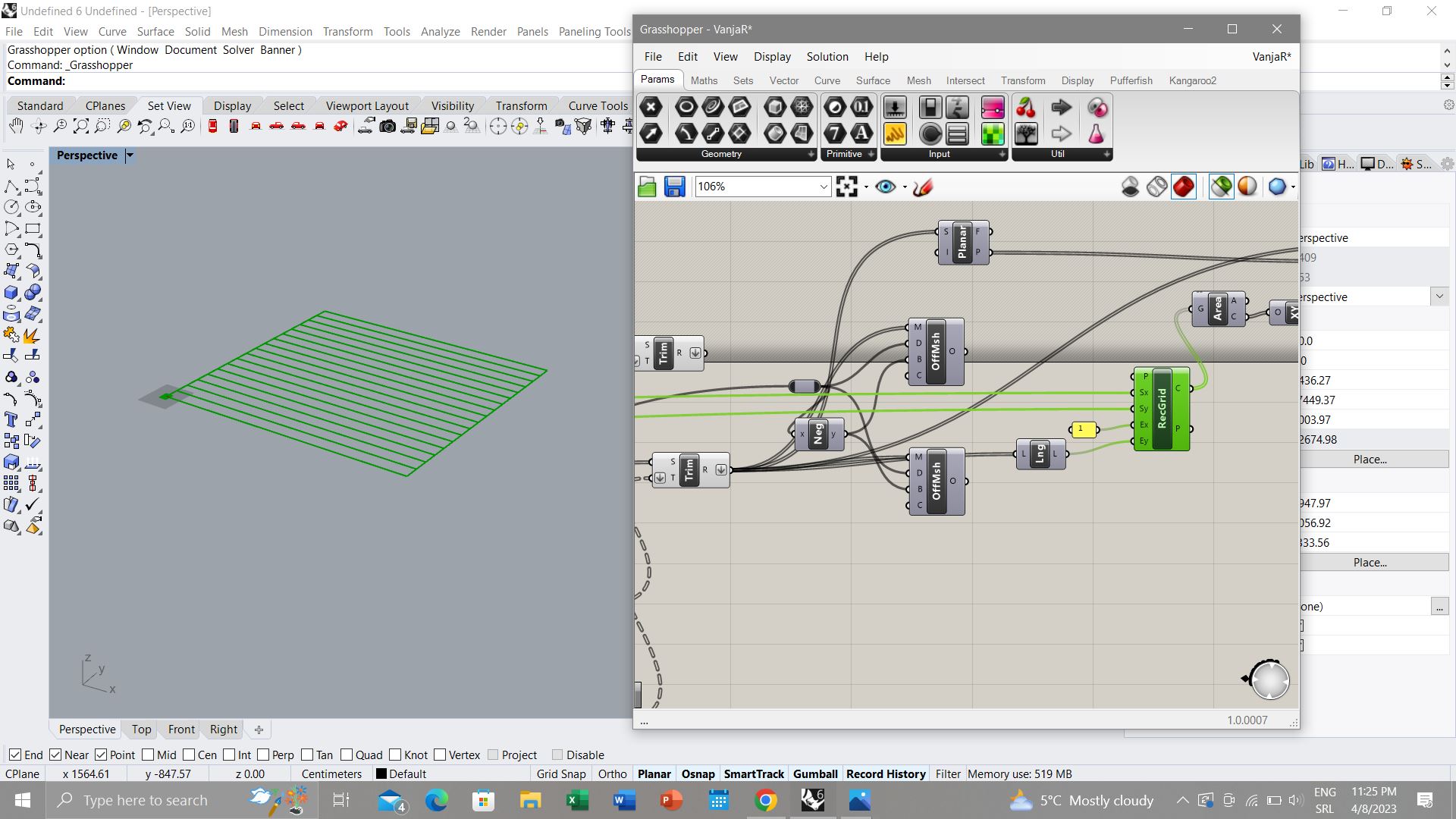Switch to the Top viewport tab
The height and width of the screenshot is (819, 1456).
(x=141, y=730)
